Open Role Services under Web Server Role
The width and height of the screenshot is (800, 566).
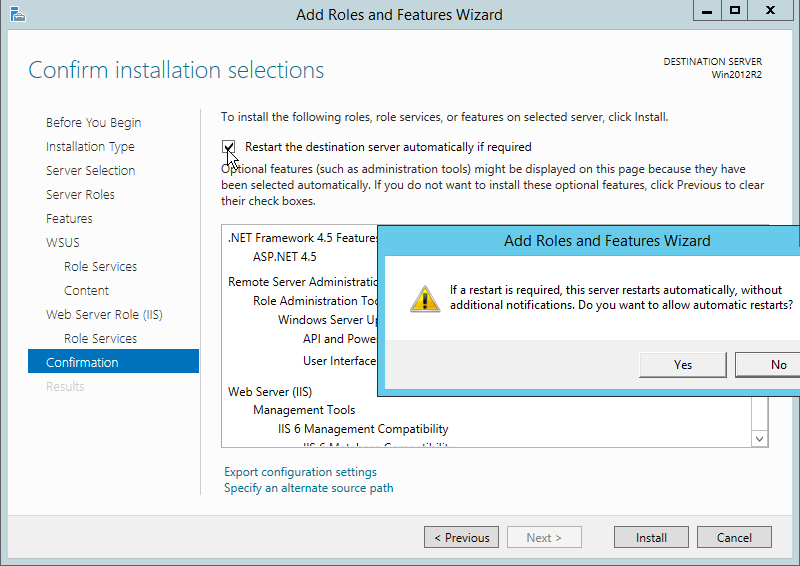coord(100,338)
